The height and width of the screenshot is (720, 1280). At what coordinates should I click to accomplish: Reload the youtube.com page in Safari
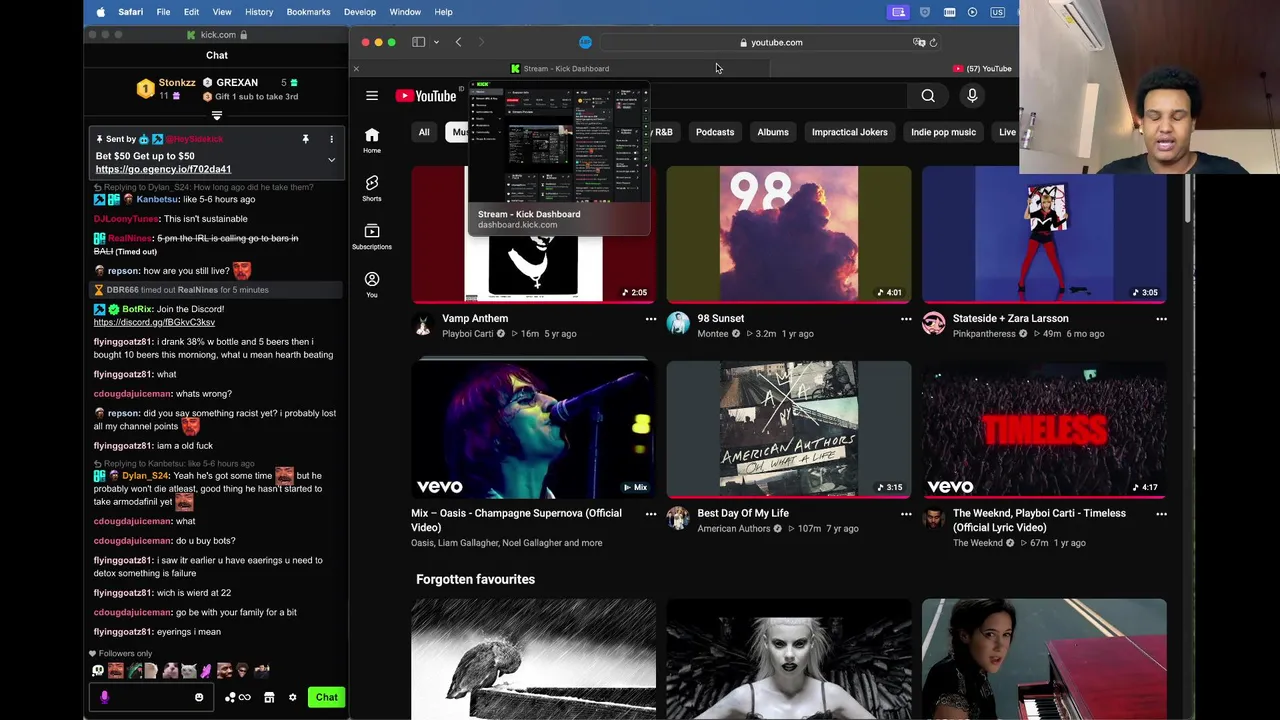(x=933, y=42)
